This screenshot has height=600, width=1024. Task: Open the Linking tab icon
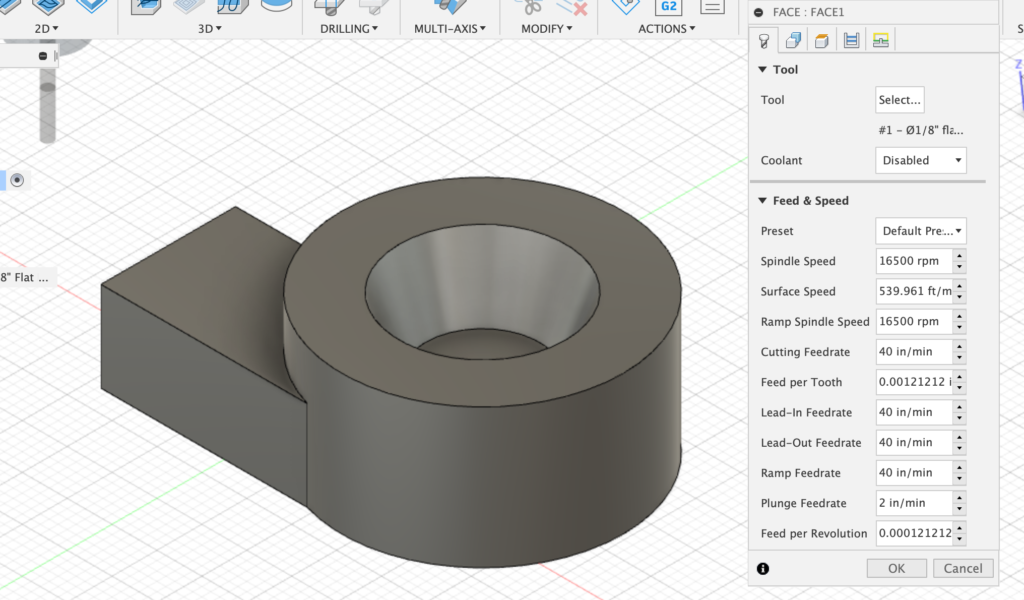coord(880,41)
